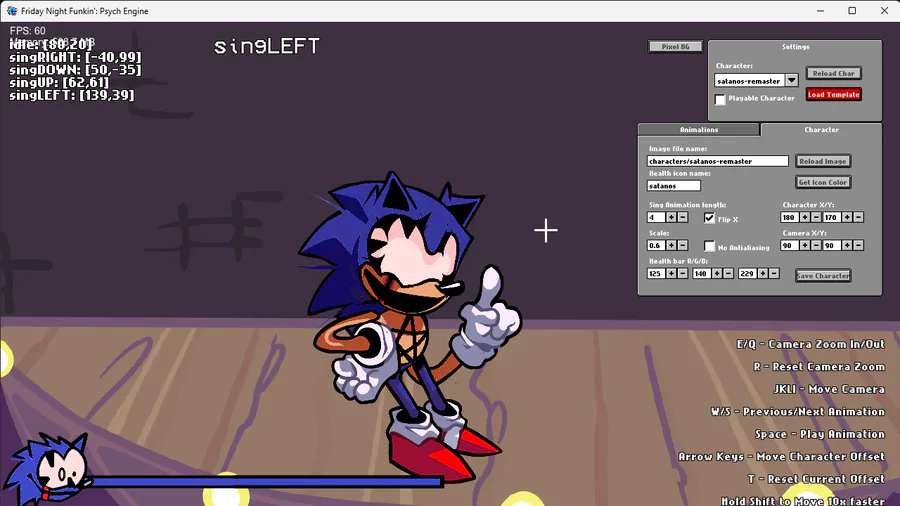This screenshot has width=900, height=506.
Task: Switch to the Animations tab
Action: click(x=699, y=130)
